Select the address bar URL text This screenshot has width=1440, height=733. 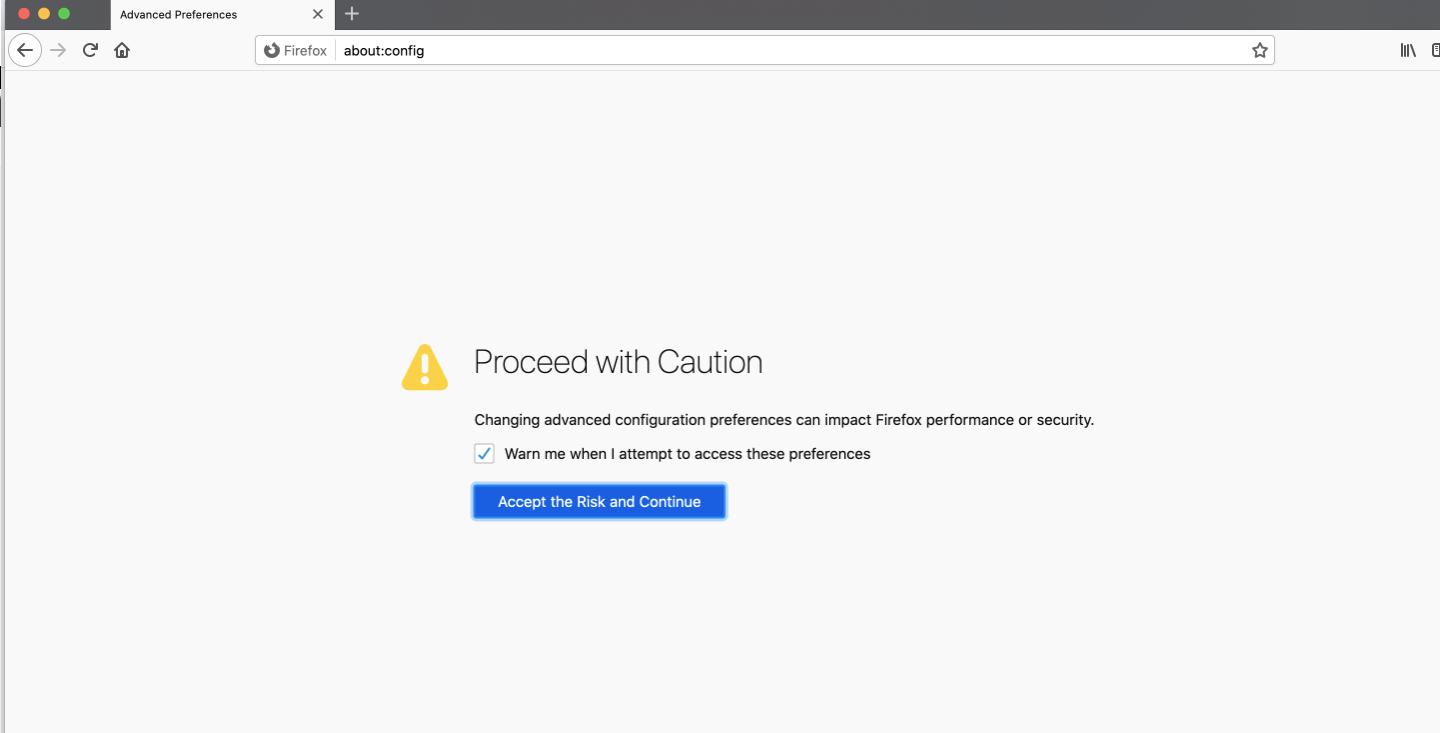383,49
